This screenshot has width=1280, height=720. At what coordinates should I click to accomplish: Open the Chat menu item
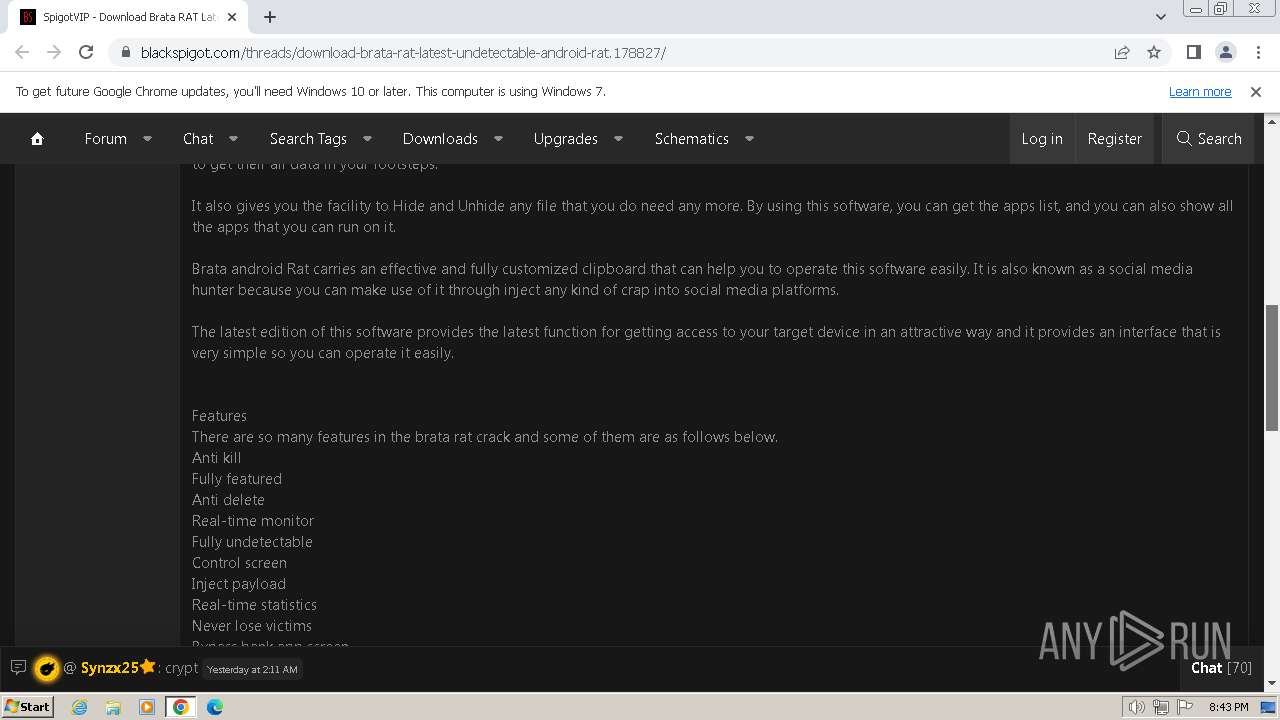198,139
